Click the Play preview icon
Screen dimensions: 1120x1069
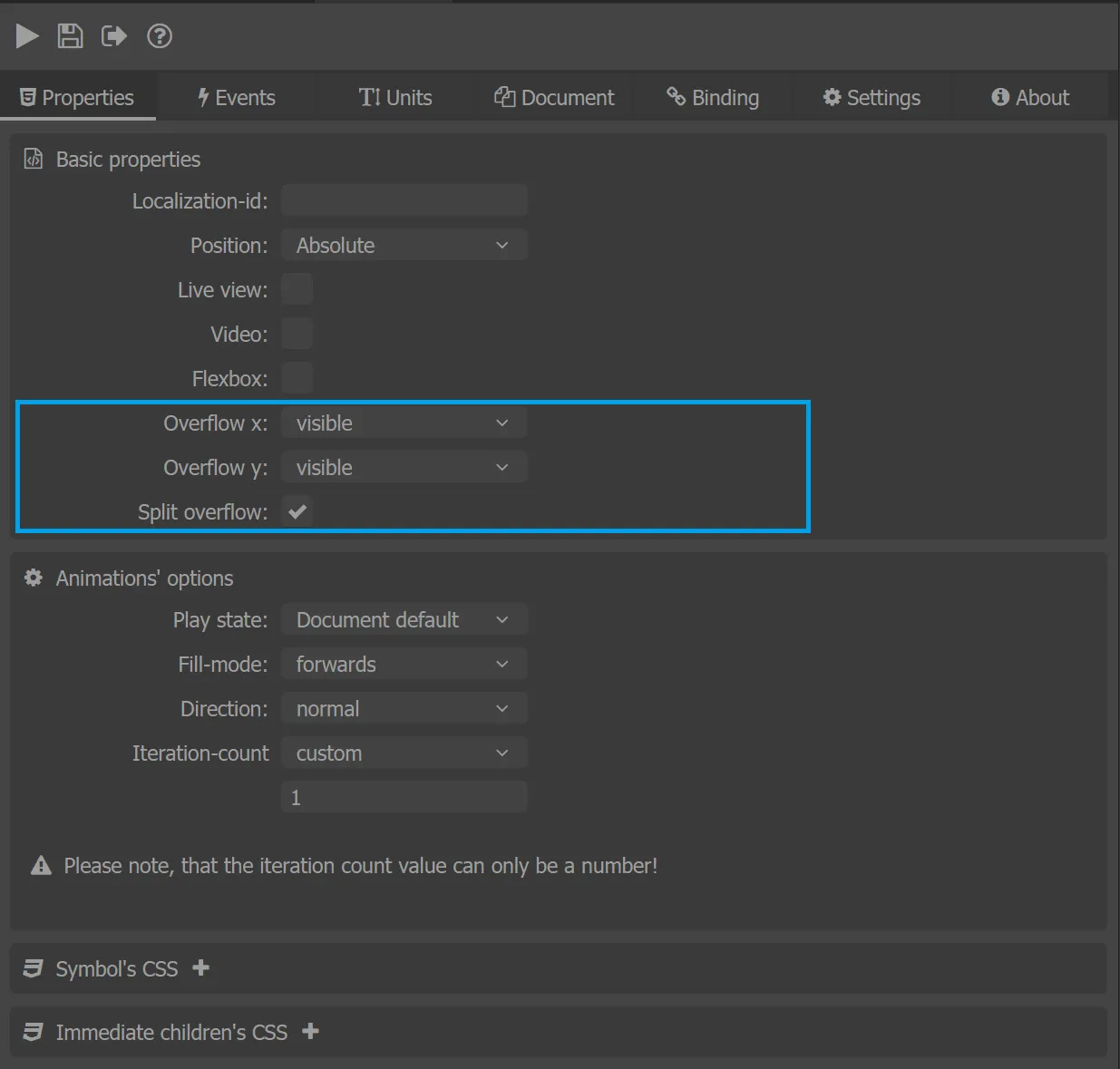[27, 36]
